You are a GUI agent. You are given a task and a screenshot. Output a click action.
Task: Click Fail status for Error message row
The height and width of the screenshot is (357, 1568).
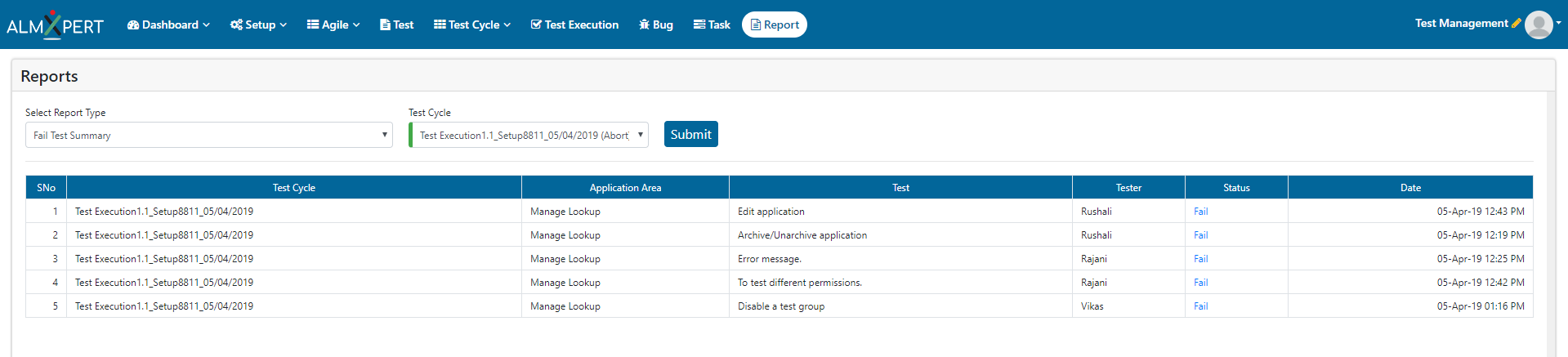1200,259
